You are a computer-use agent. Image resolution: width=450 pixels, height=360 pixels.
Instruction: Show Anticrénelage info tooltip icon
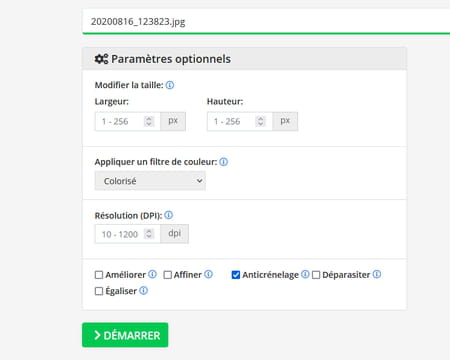point(305,274)
